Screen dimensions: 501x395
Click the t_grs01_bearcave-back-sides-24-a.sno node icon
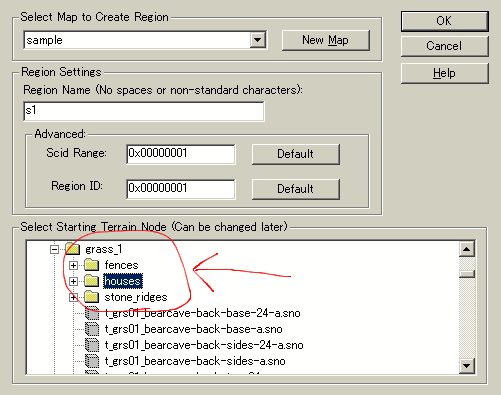(92, 345)
